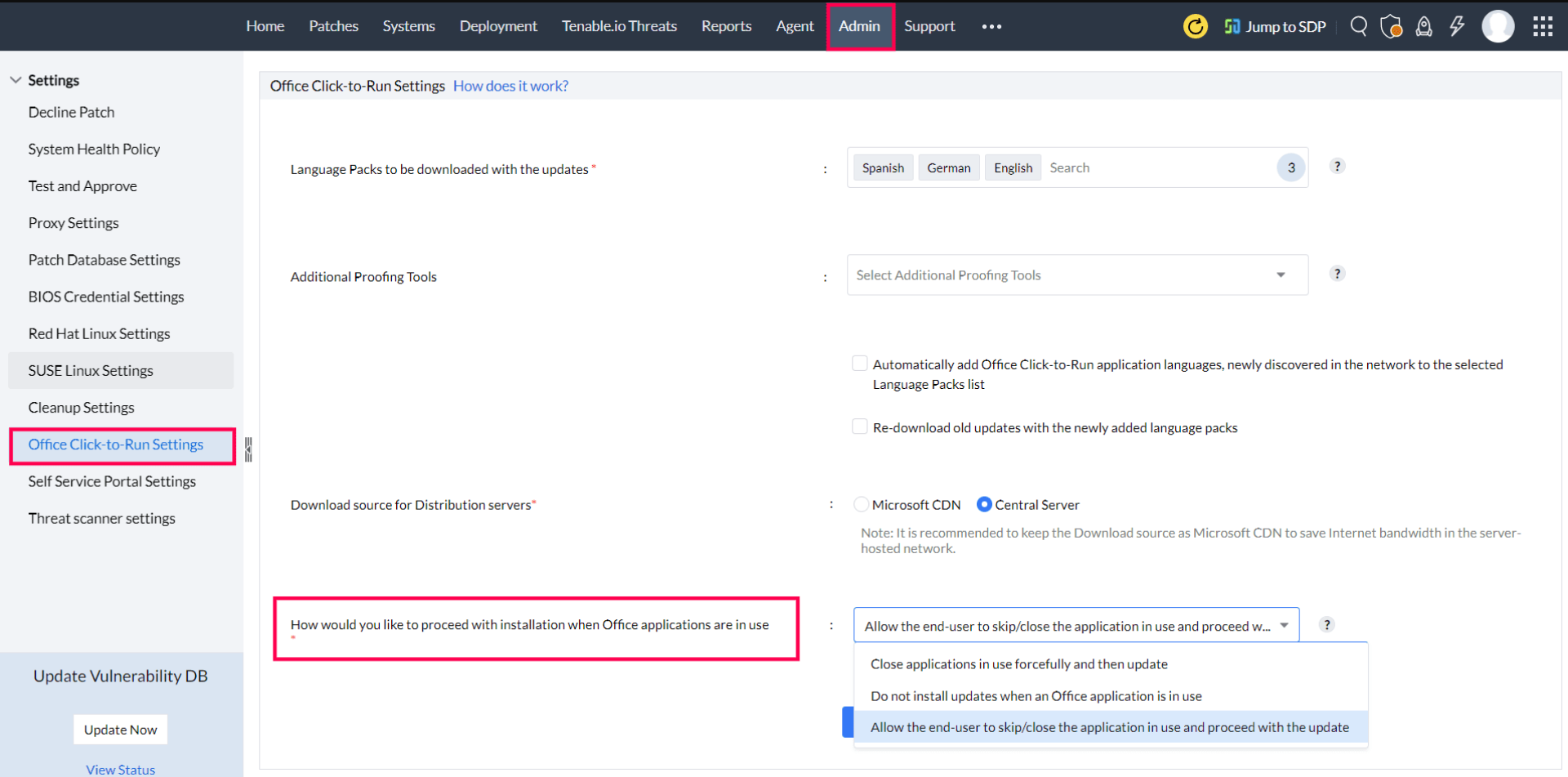This screenshot has width=1568, height=777.
Task: Click the sidebar collapse handle
Action: coord(248,449)
